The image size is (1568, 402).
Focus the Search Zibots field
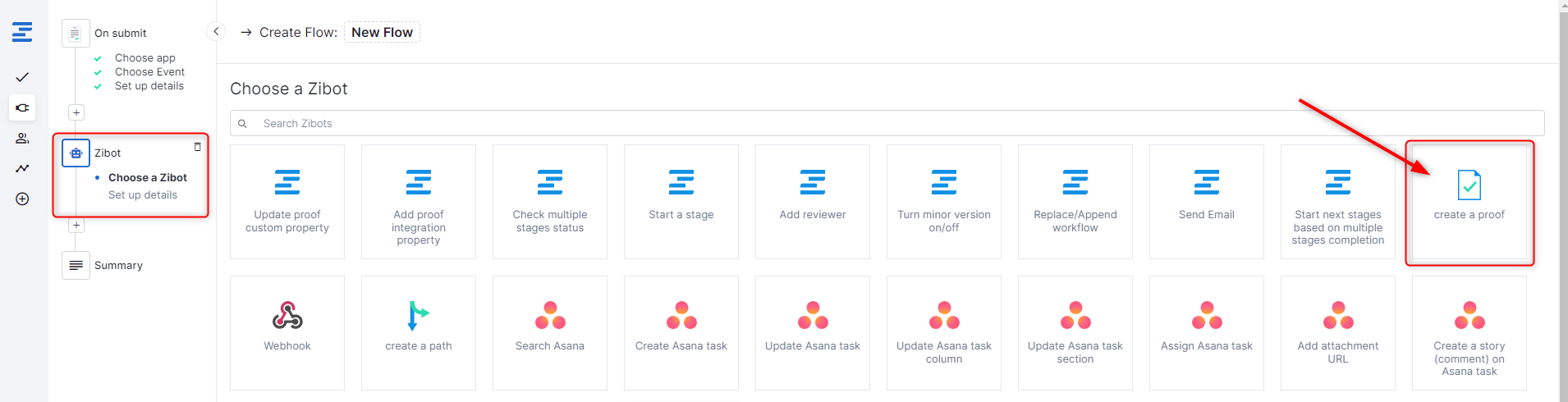click(x=887, y=123)
